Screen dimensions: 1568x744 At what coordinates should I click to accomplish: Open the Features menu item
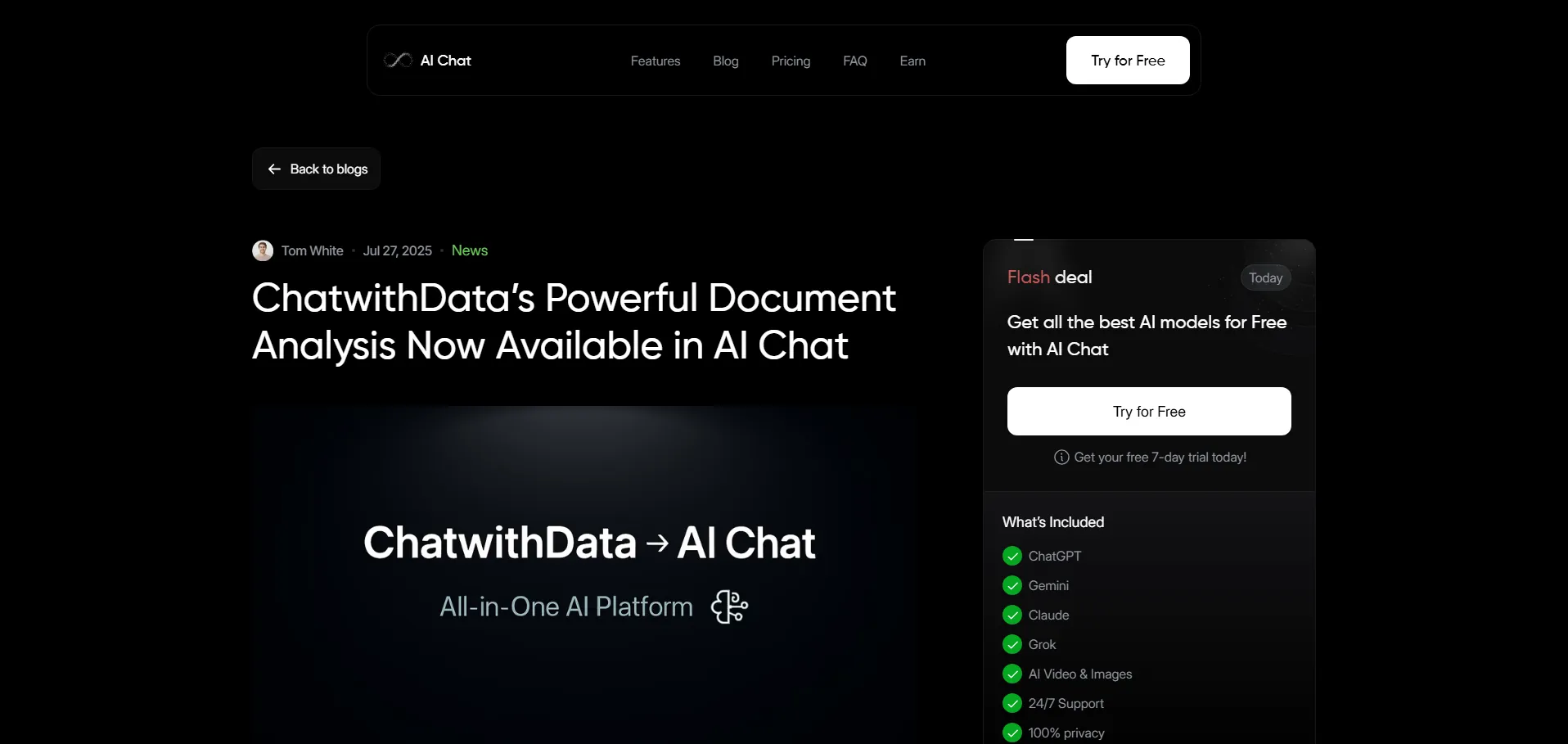tap(655, 61)
